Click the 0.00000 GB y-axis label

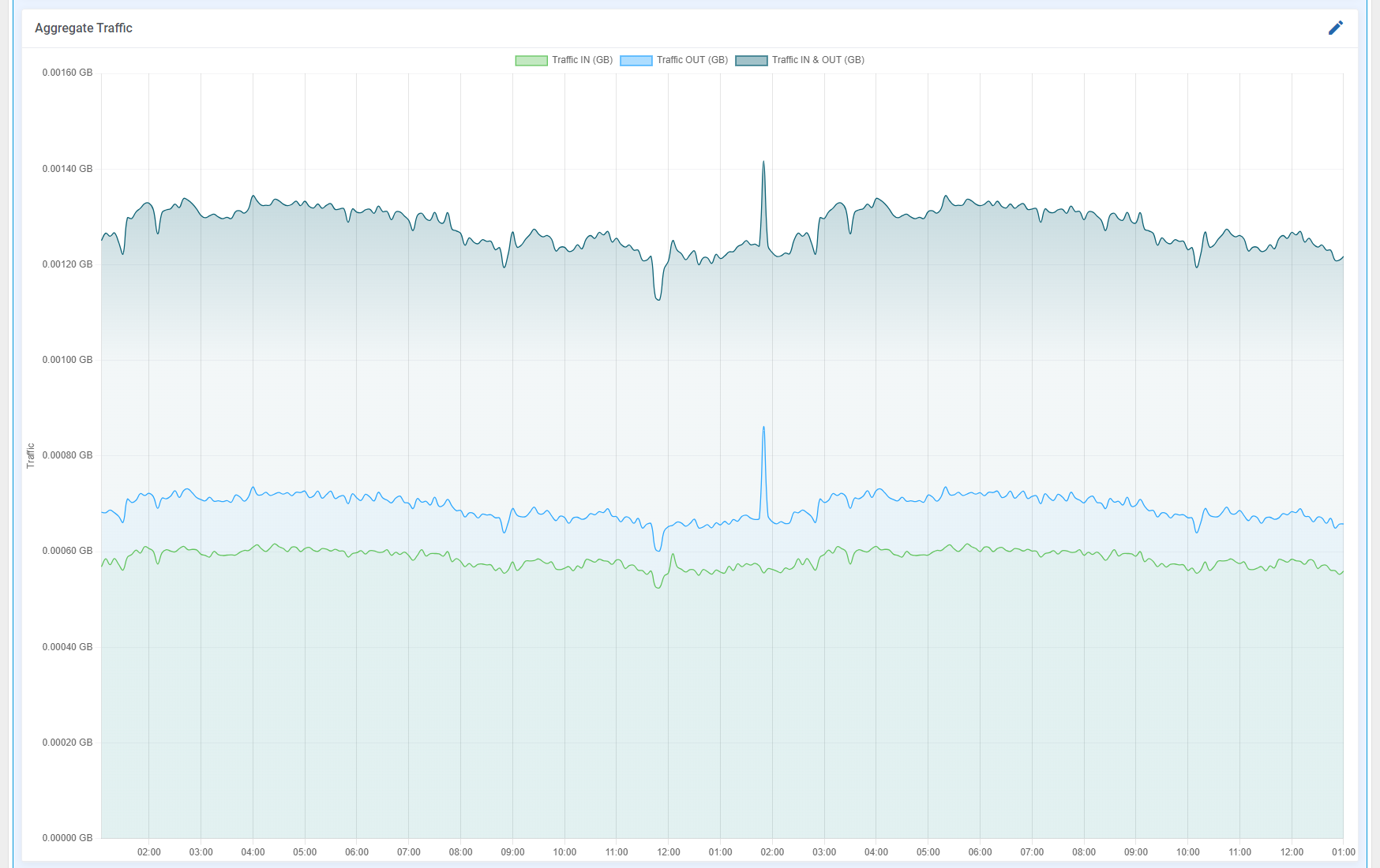click(x=67, y=838)
